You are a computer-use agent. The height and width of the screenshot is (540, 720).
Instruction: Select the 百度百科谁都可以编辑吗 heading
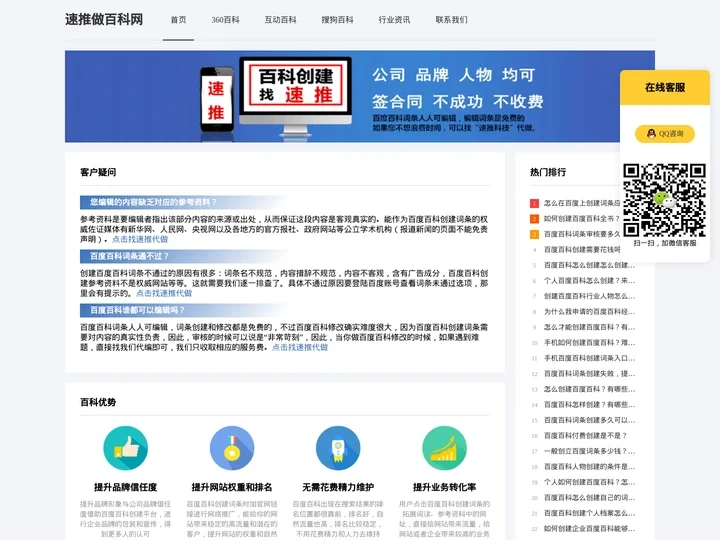point(137,310)
